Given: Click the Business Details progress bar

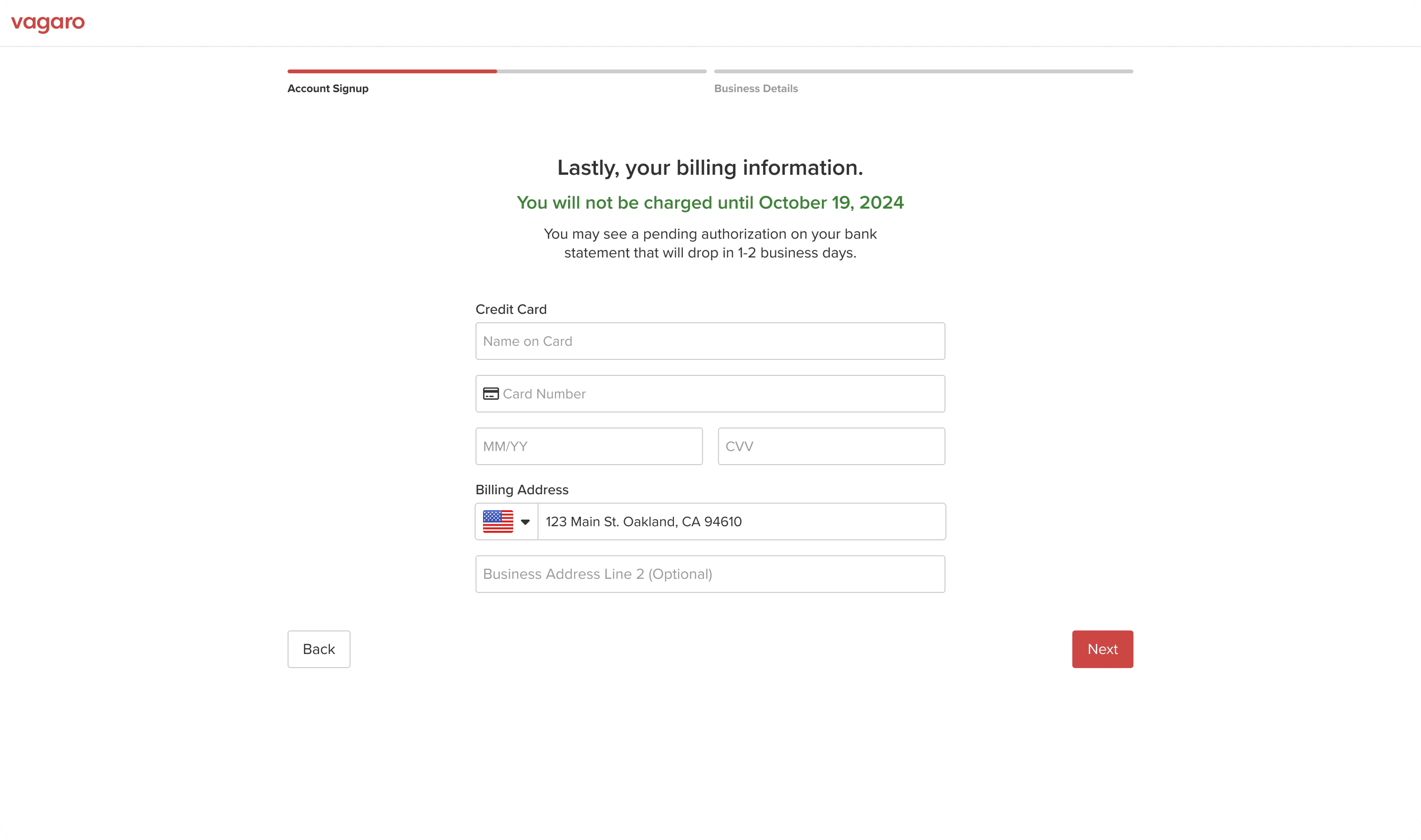Looking at the screenshot, I should click(923, 71).
